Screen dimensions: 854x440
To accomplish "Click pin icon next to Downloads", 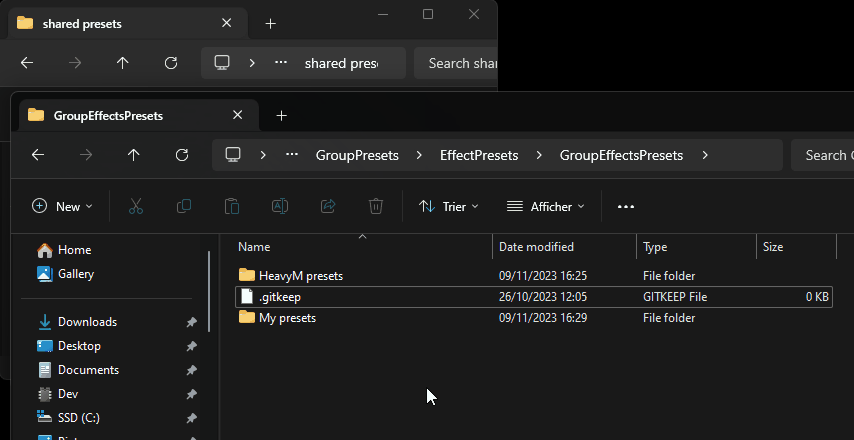I will (191, 322).
